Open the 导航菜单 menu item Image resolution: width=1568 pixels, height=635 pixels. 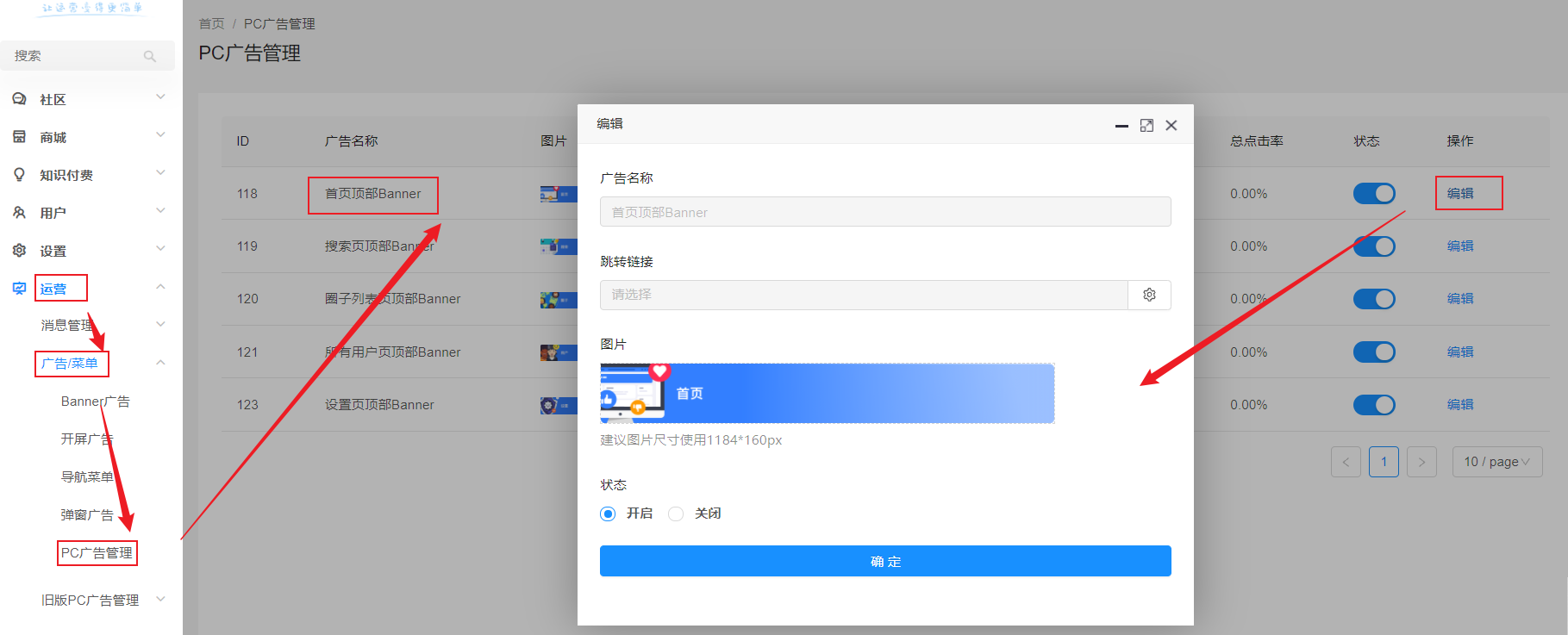87,477
